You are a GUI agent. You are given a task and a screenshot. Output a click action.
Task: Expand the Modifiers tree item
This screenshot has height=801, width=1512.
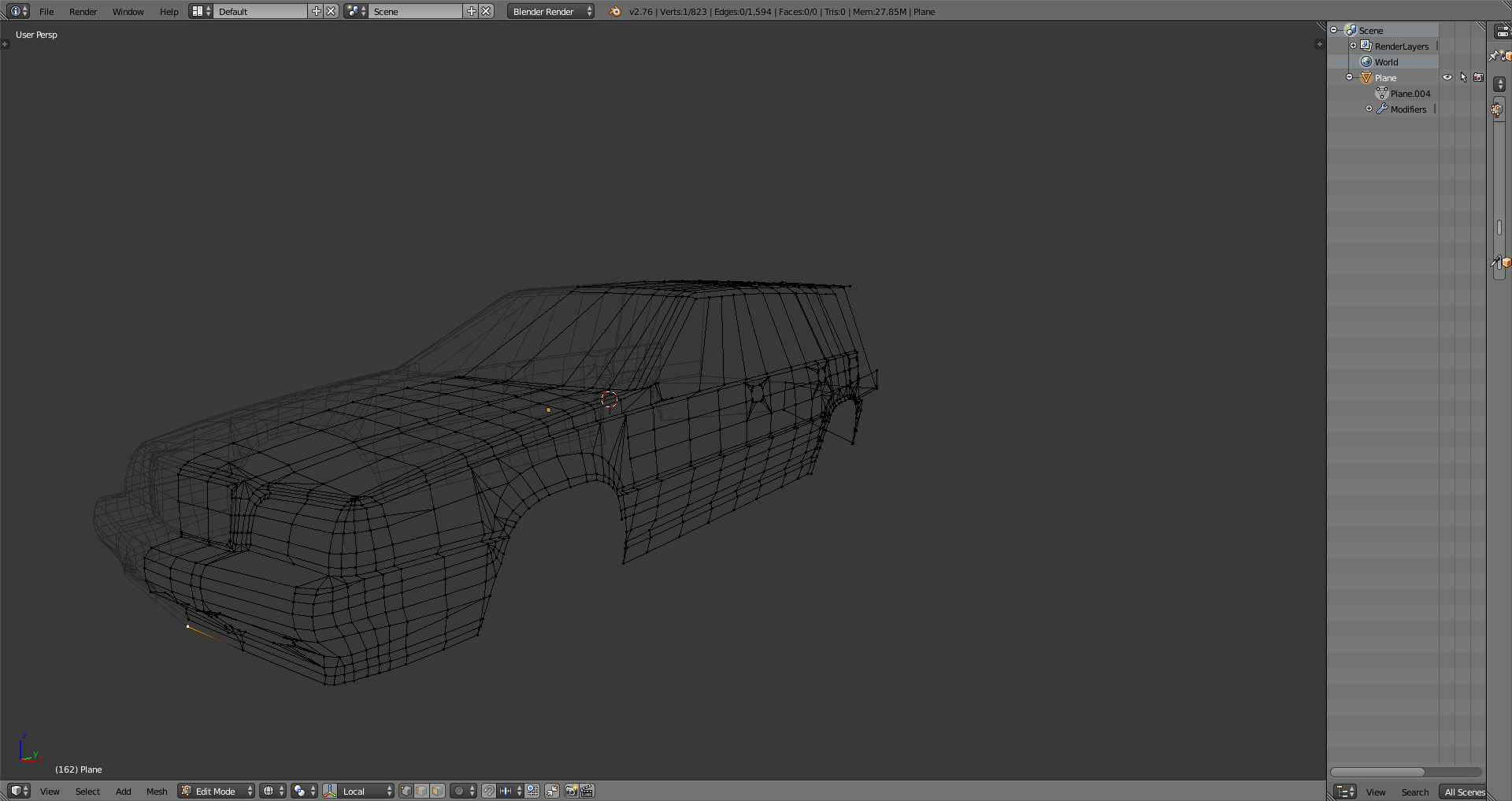pos(1369,109)
